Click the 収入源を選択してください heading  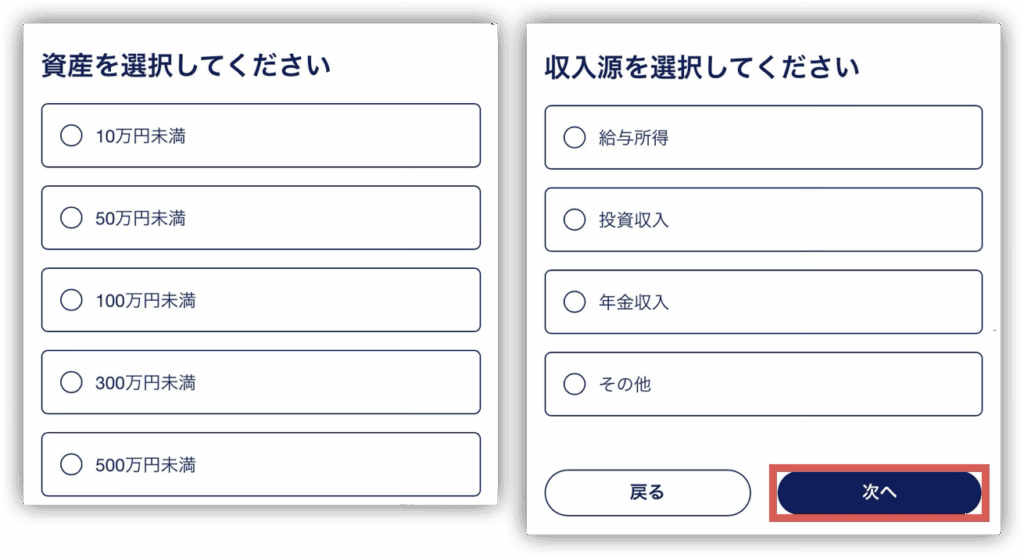point(701,68)
